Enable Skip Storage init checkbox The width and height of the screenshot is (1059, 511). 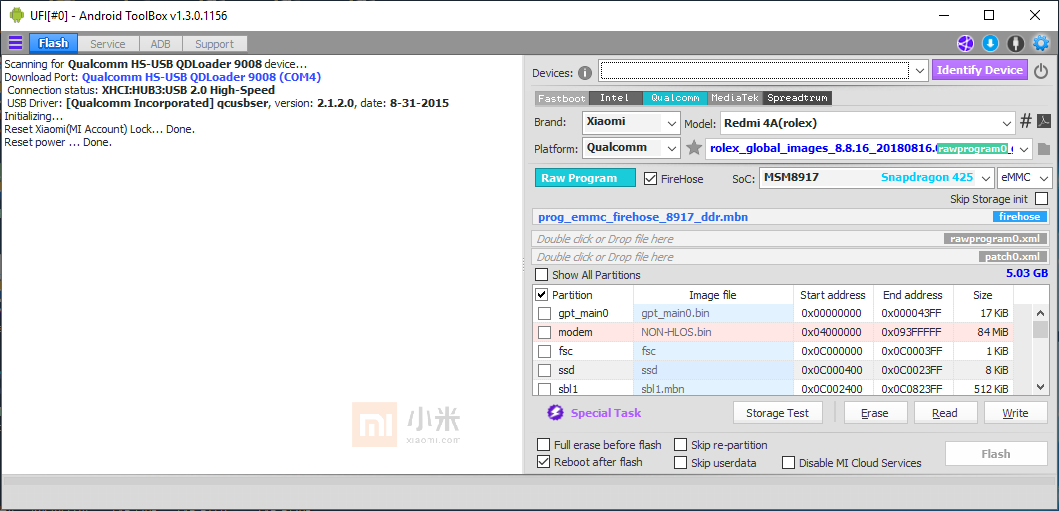tap(1041, 198)
